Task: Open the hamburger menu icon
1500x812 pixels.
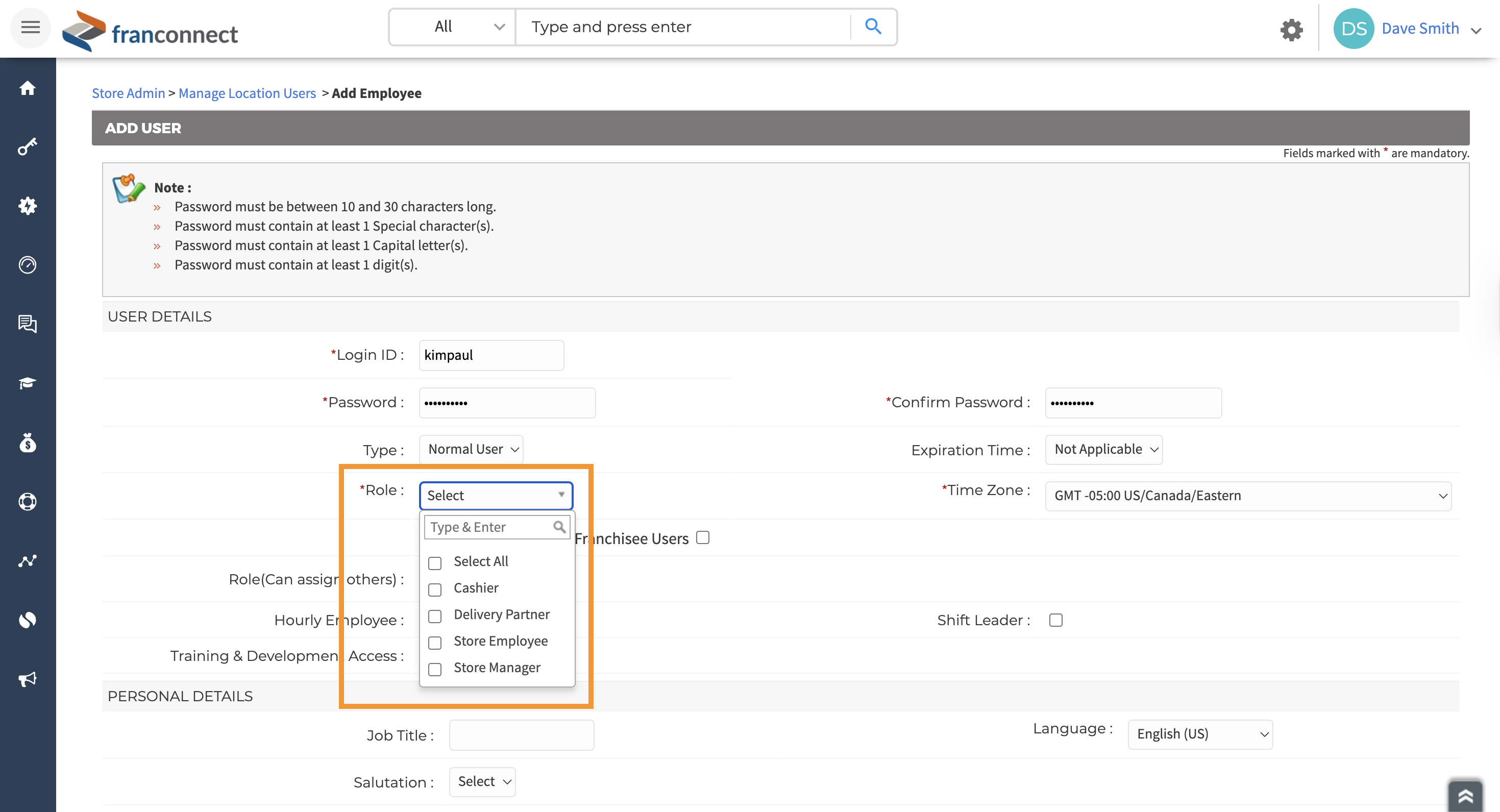Action: click(30, 27)
